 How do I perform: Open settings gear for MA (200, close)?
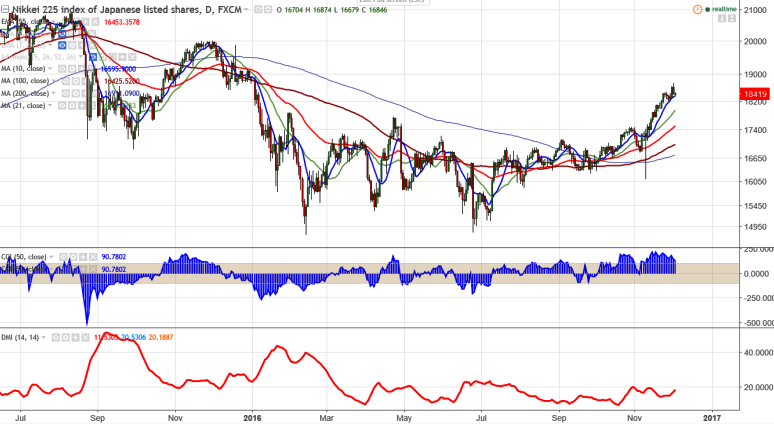point(76,93)
